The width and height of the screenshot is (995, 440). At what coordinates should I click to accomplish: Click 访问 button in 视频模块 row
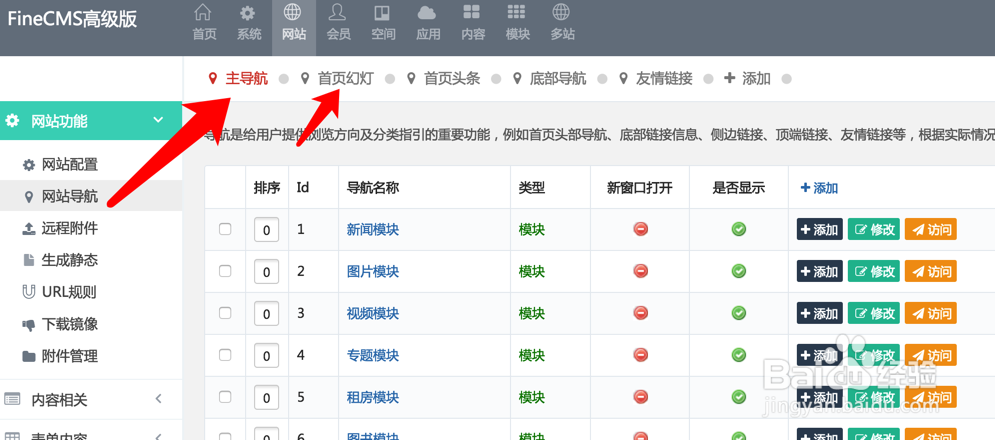(x=931, y=313)
